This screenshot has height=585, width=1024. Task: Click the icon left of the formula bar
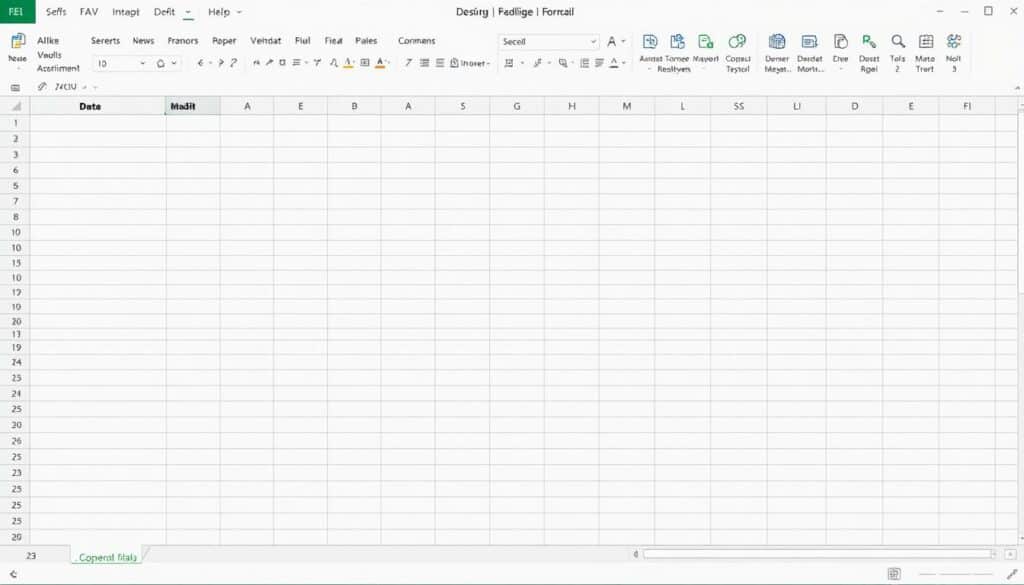click(x=16, y=87)
